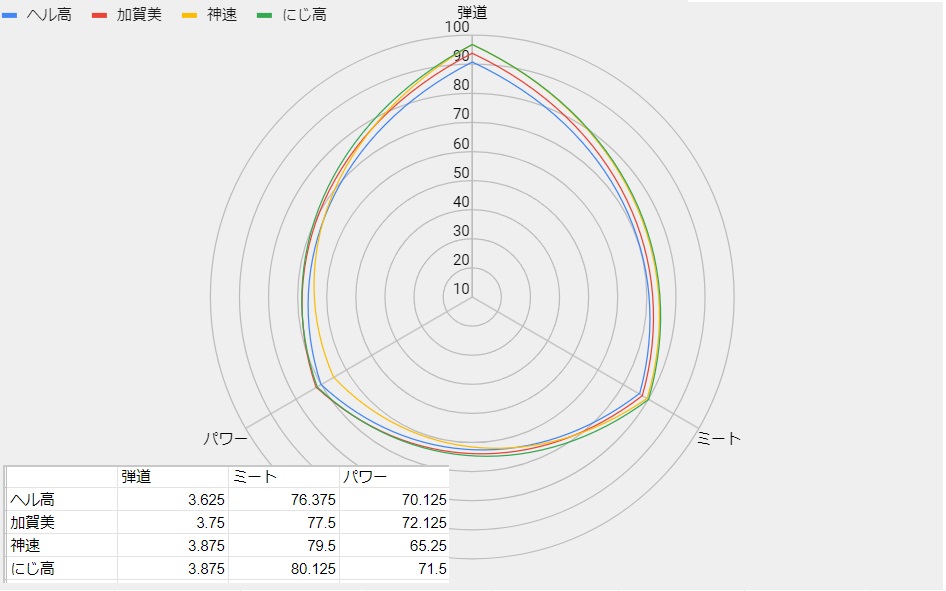Select the 神速 legend label text
The width and height of the screenshot is (946, 591).
[221, 15]
